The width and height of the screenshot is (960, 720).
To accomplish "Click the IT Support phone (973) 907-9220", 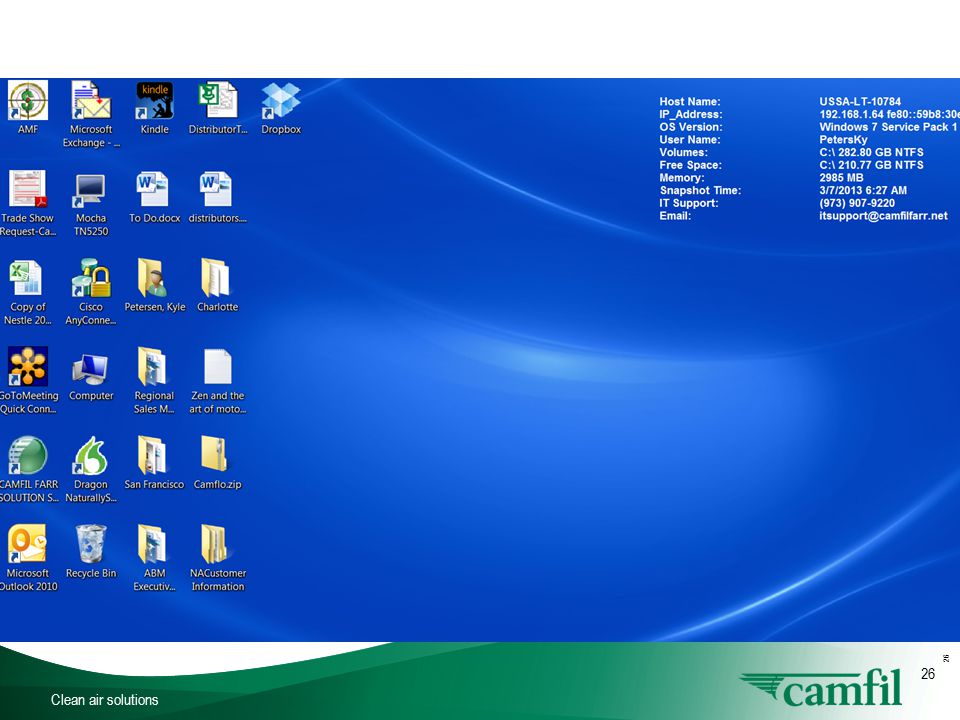I will (857, 203).
